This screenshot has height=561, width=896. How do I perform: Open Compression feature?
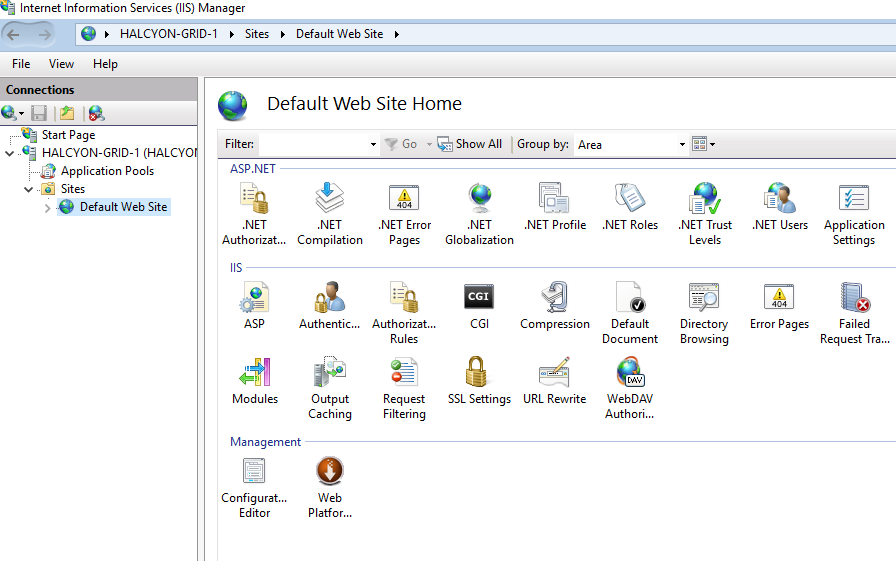click(555, 304)
